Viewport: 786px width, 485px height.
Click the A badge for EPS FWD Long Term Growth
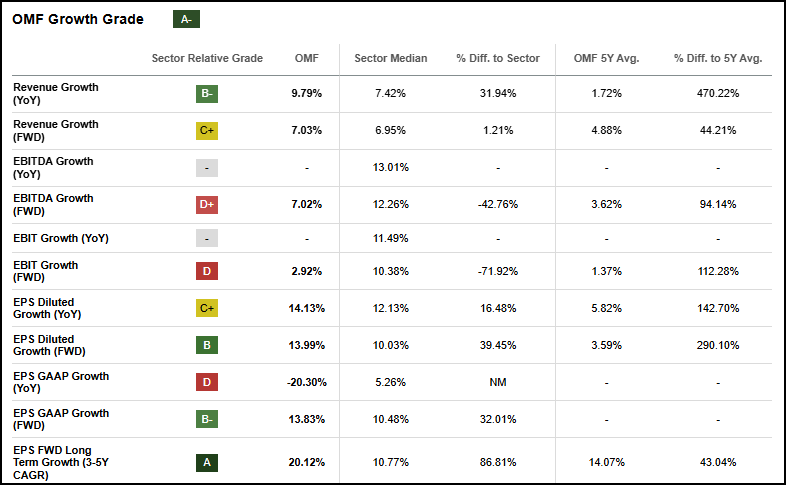click(207, 463)
